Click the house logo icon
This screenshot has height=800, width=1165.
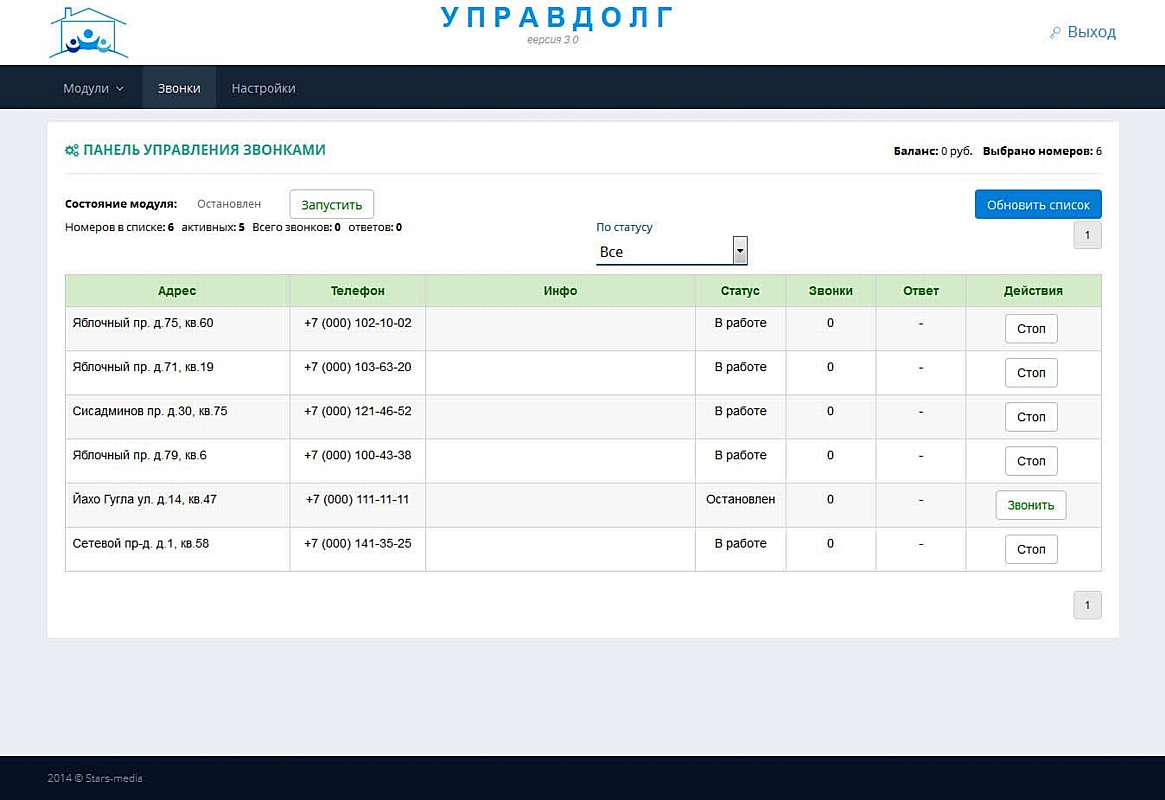(88, 33)
